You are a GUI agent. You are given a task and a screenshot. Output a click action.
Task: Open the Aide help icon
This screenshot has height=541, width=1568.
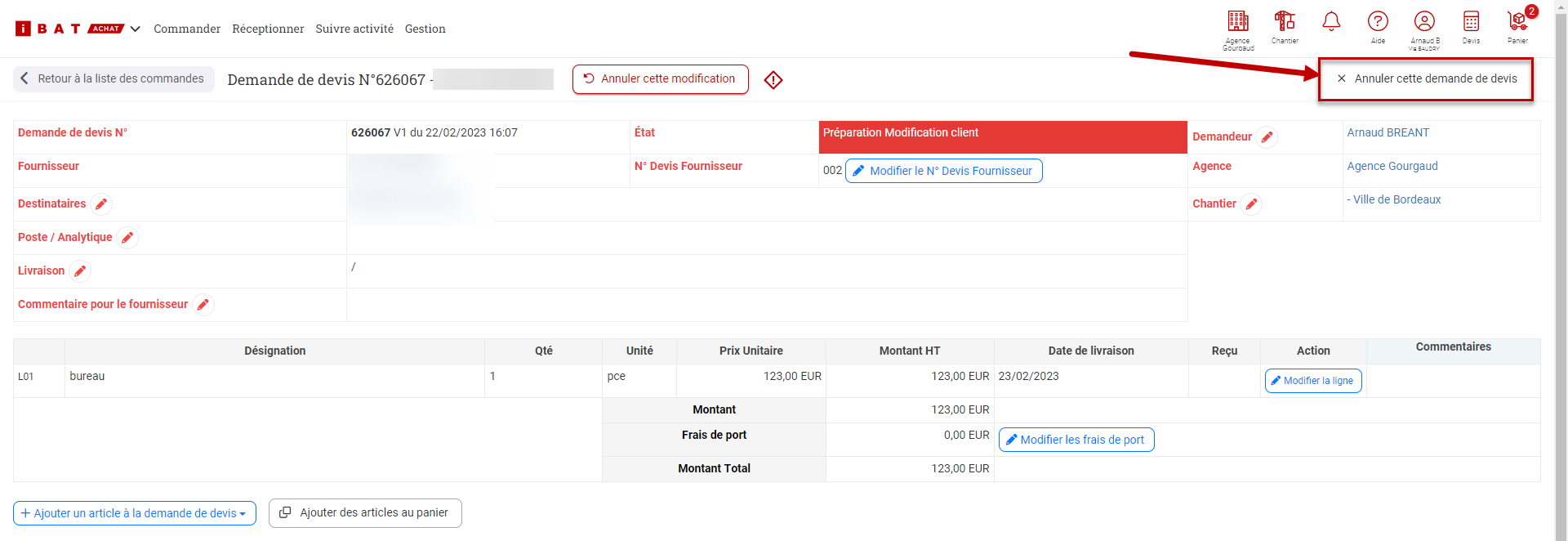pyautogui.click(x=1378, y=22)
